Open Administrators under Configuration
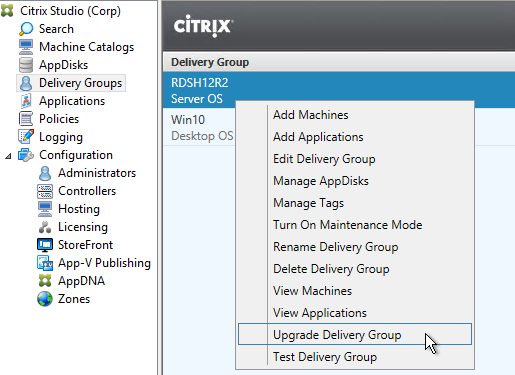Image resolution: width=515 pixels, height=375 pixels. coord(97,173)
